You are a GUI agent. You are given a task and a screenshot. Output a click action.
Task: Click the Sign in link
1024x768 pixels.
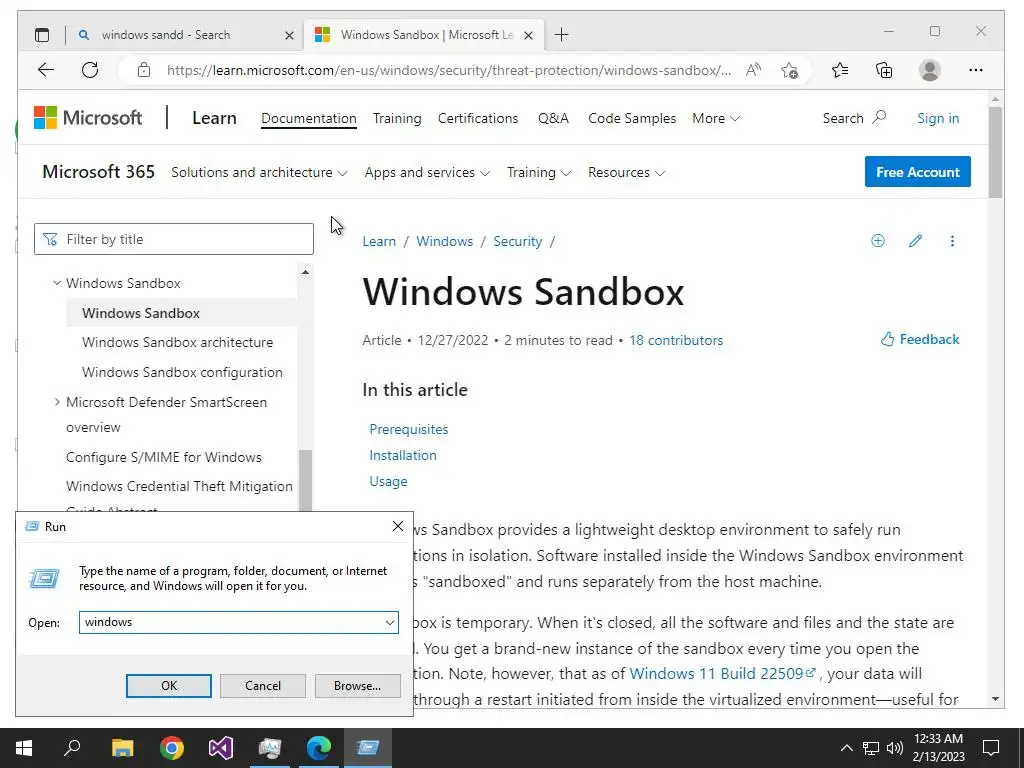click(x=938, y=118)
